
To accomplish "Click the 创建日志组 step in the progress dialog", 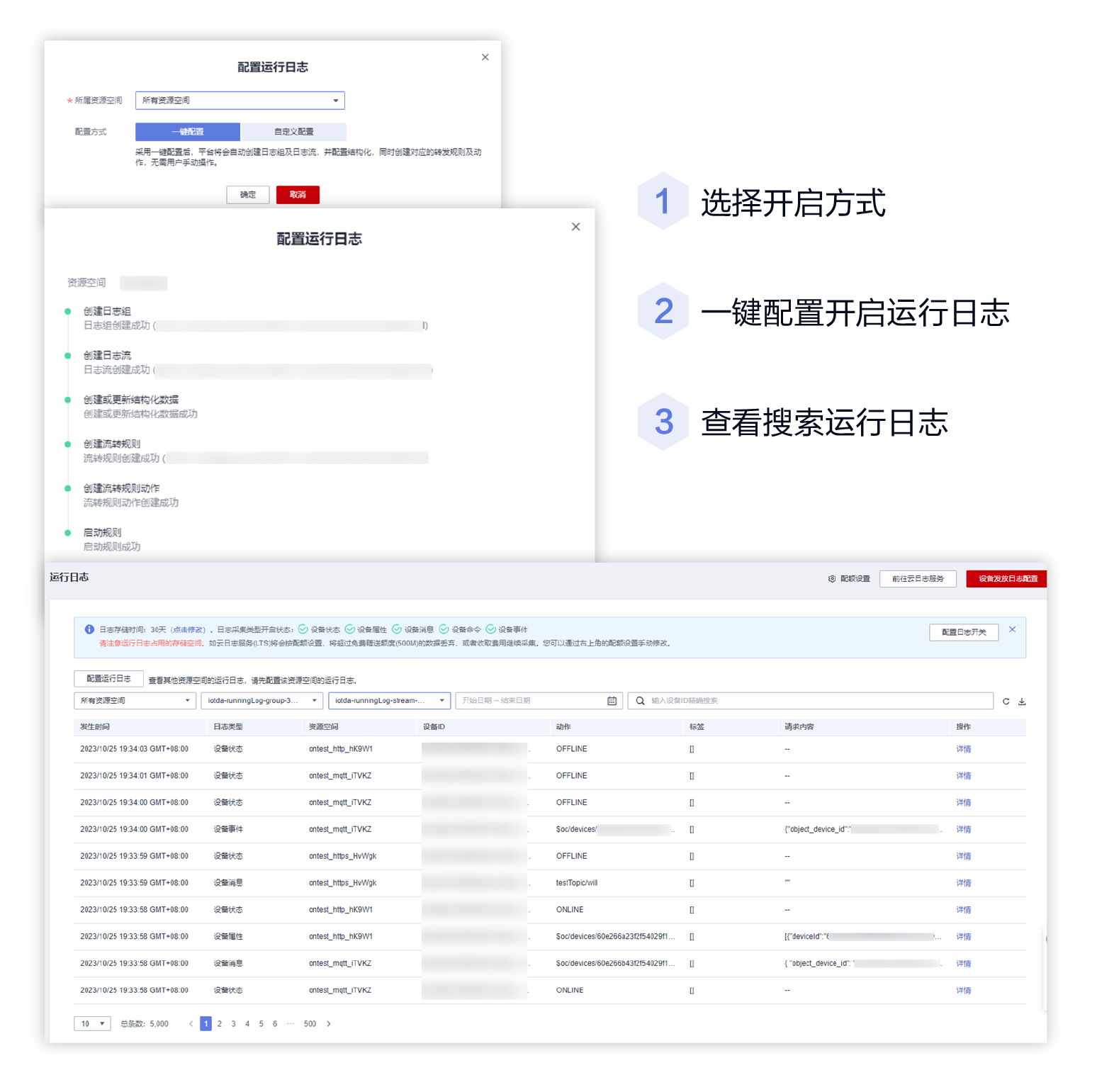I will tap(107, 312).
